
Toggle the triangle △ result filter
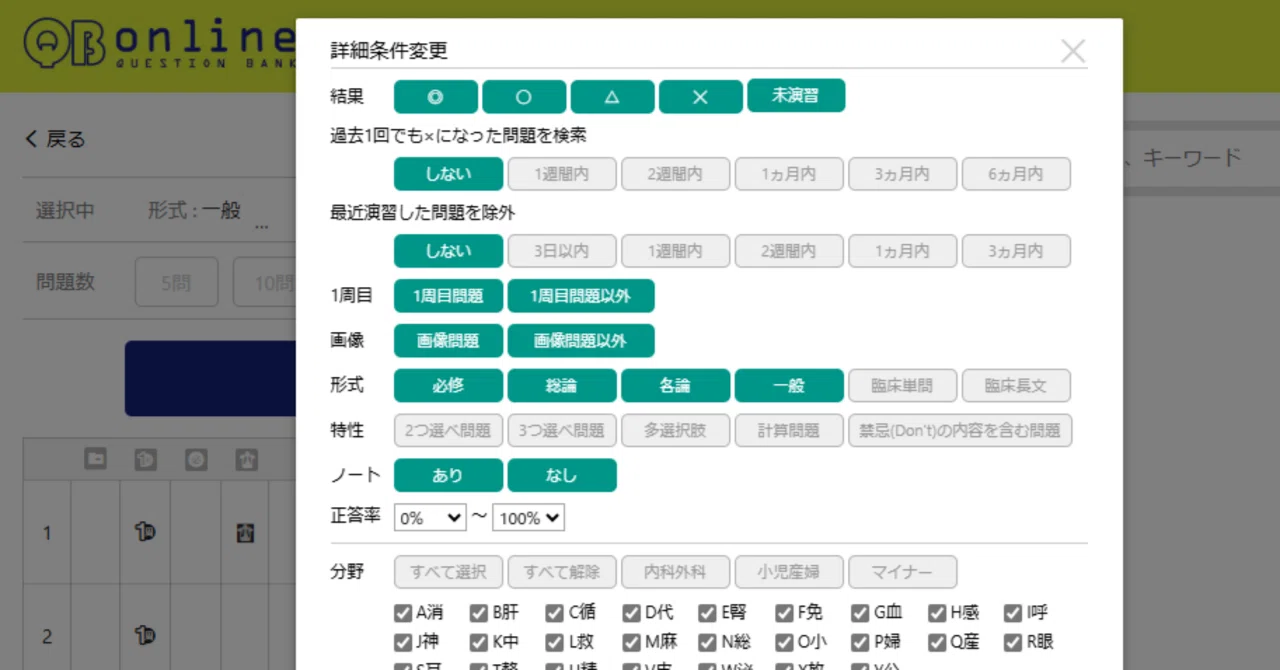(x=612, y=96)
